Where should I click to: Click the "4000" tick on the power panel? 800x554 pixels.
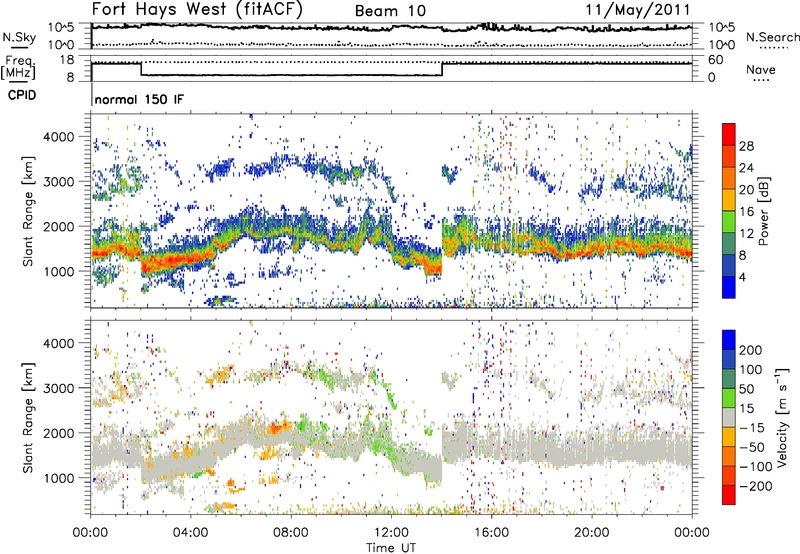click(x=58, y=137)
